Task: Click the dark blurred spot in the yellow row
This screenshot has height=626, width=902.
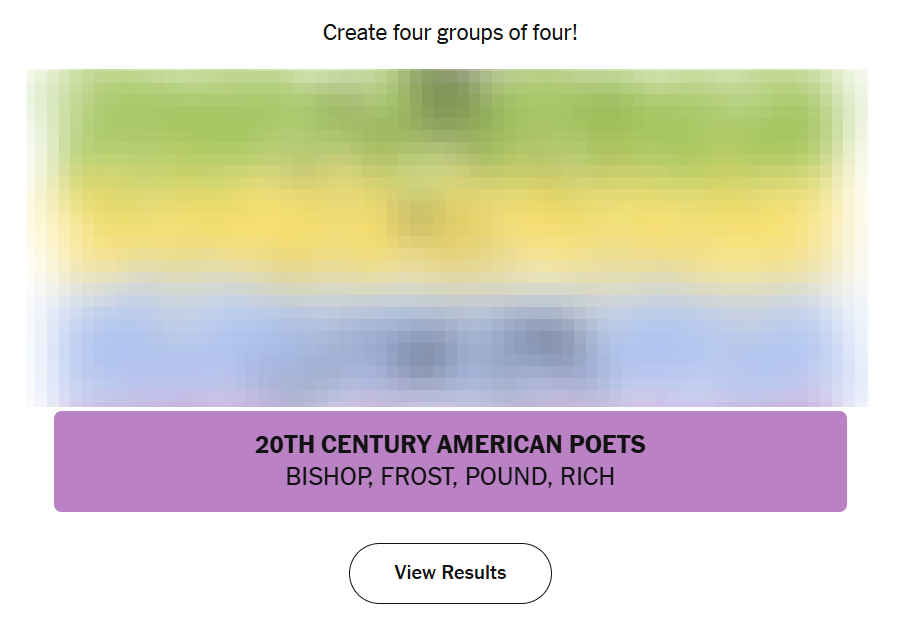Action: 420,218
